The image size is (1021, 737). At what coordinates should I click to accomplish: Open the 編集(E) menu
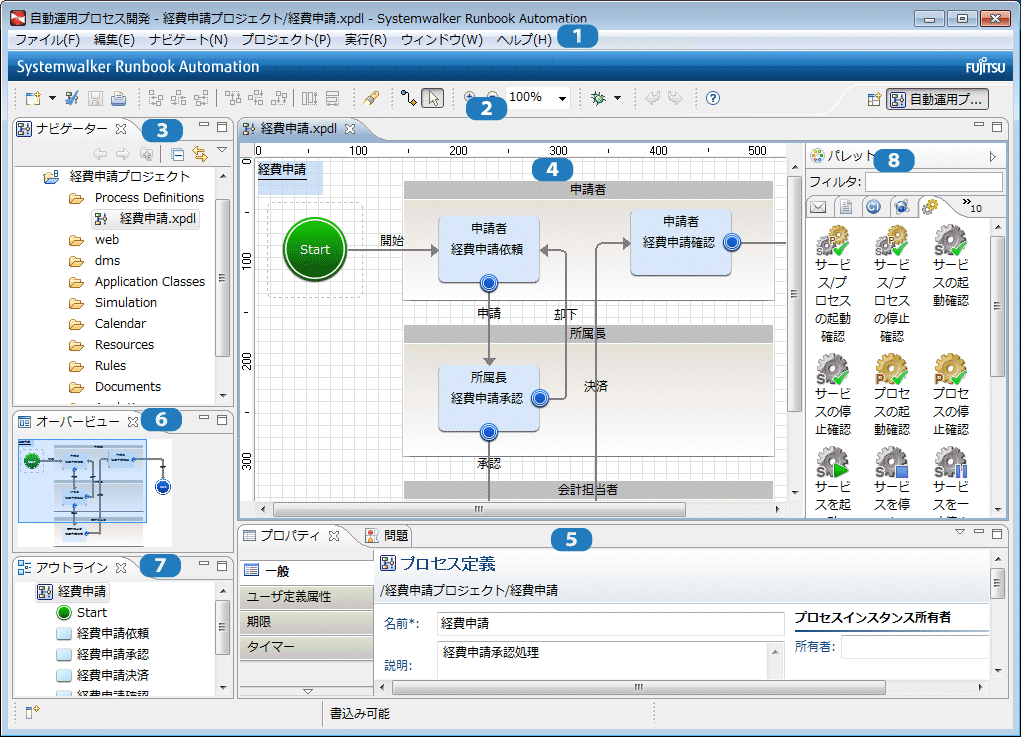(114, 40)
